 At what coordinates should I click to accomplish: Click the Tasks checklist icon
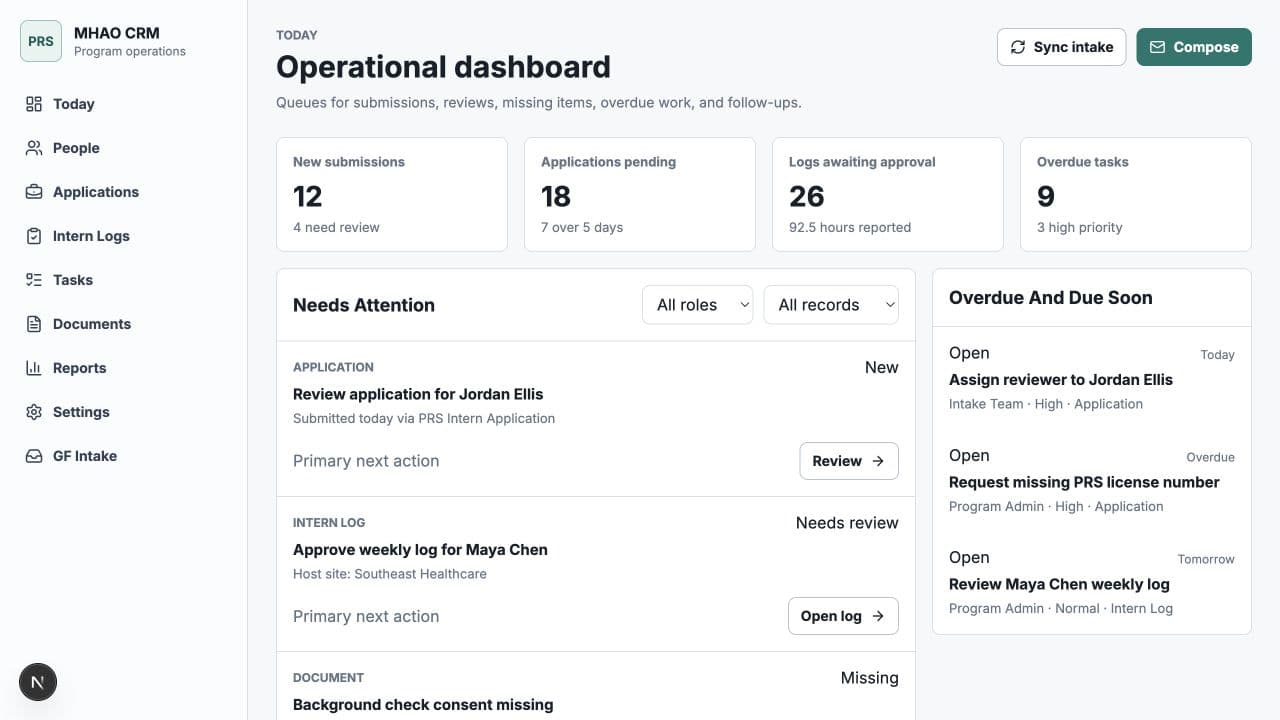point(34,280)
